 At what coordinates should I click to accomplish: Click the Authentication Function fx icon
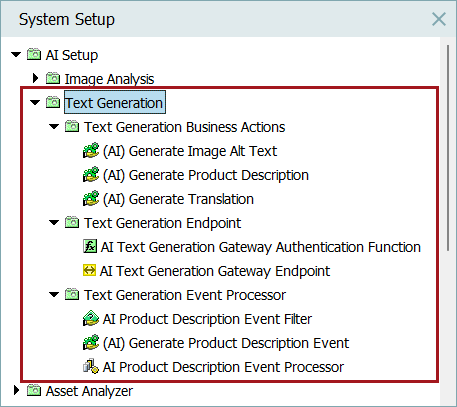pyautogui.click(x=90, y=247)
